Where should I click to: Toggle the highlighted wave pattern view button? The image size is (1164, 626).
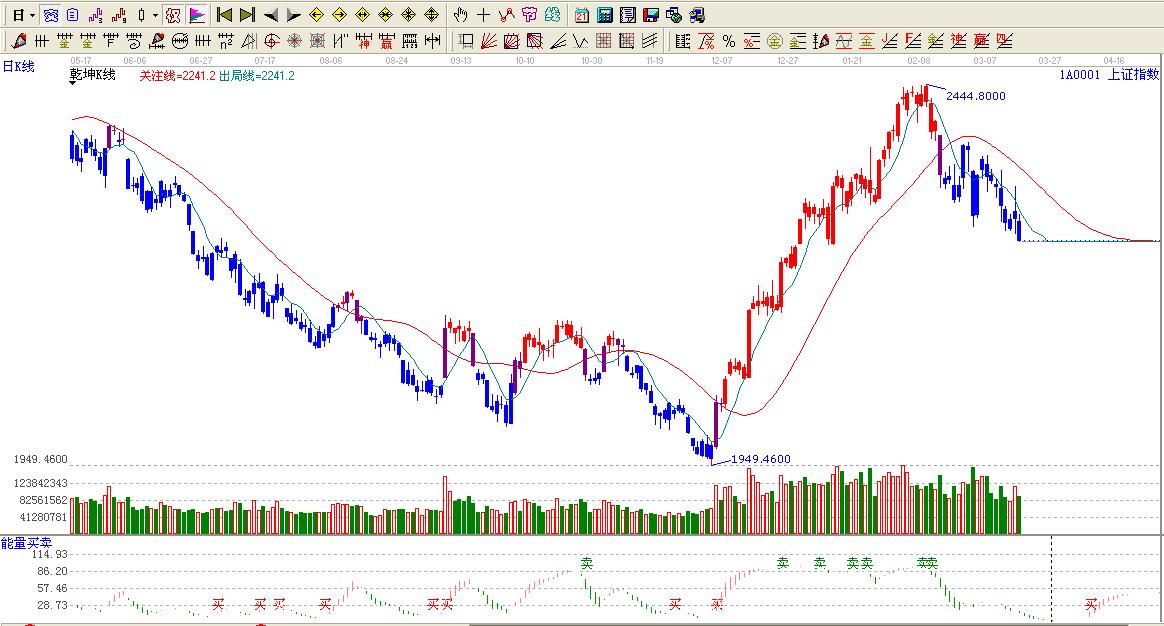point(49,15)
